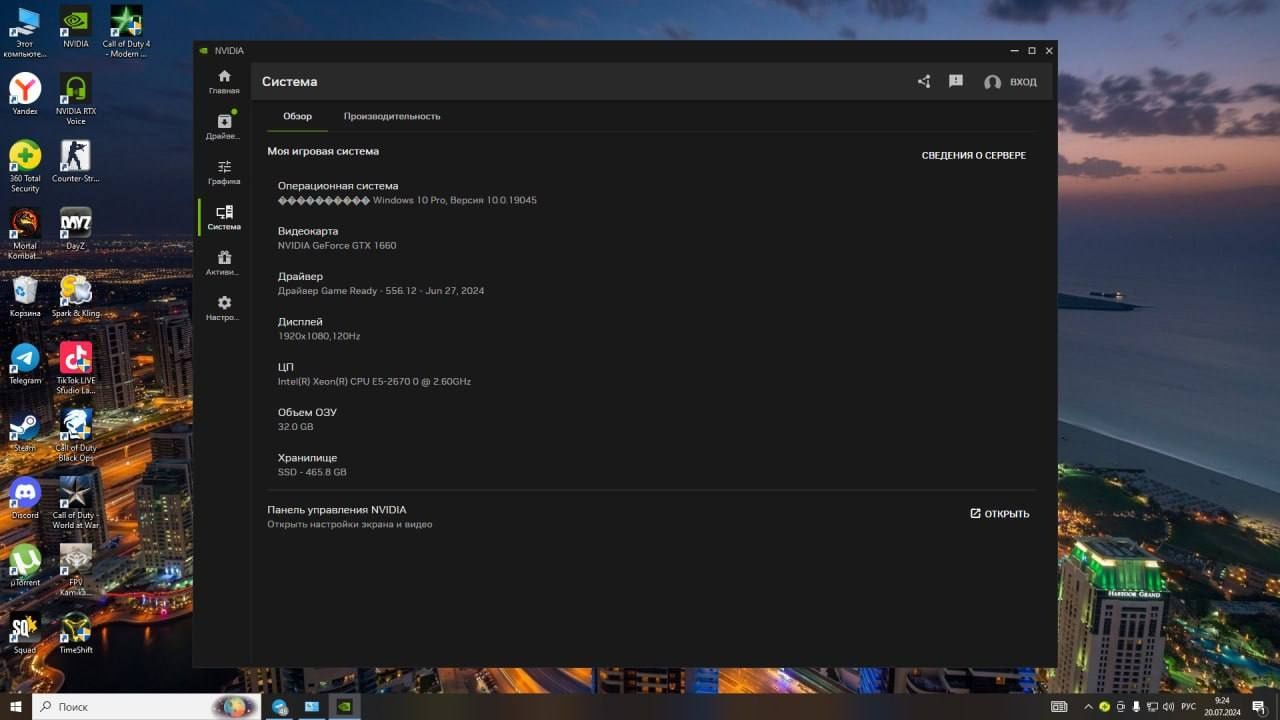This screenshot has width=1280, height=720.
Task: Select the TimeShift desktop icon
Action: pos(76,633)
